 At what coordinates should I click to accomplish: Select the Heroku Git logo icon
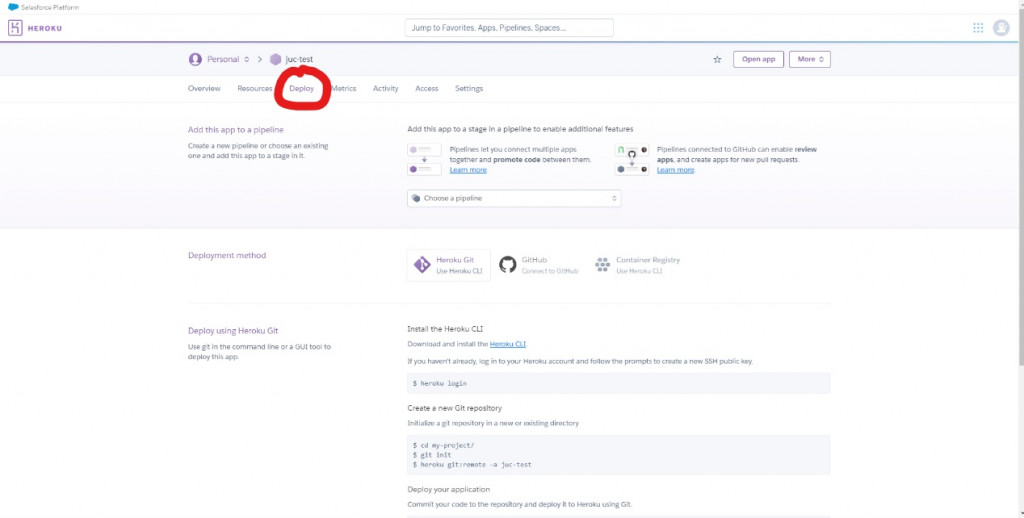(x=422, y=265)
